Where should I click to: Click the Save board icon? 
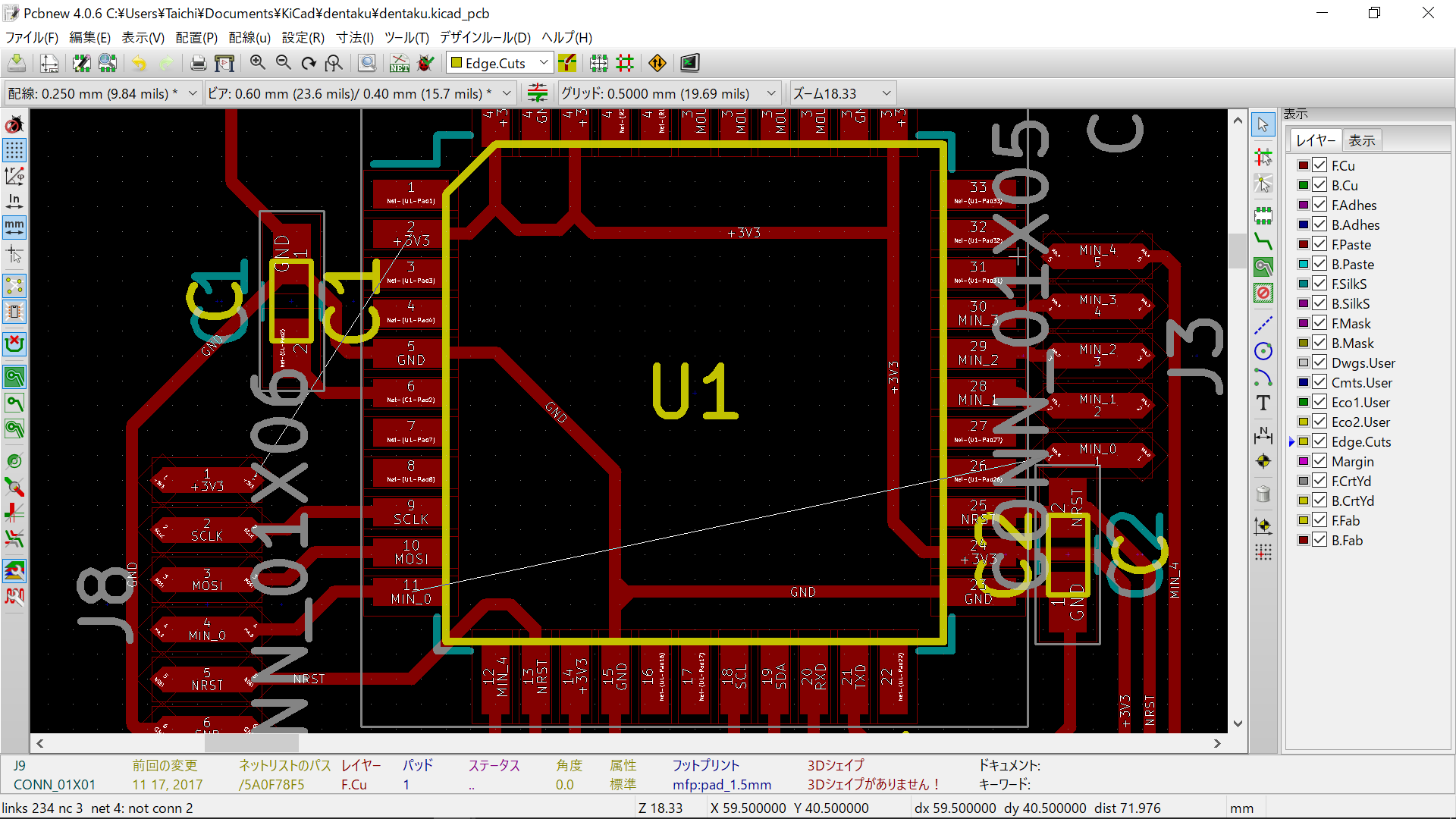pyautogui.click(x=17, y=63)
